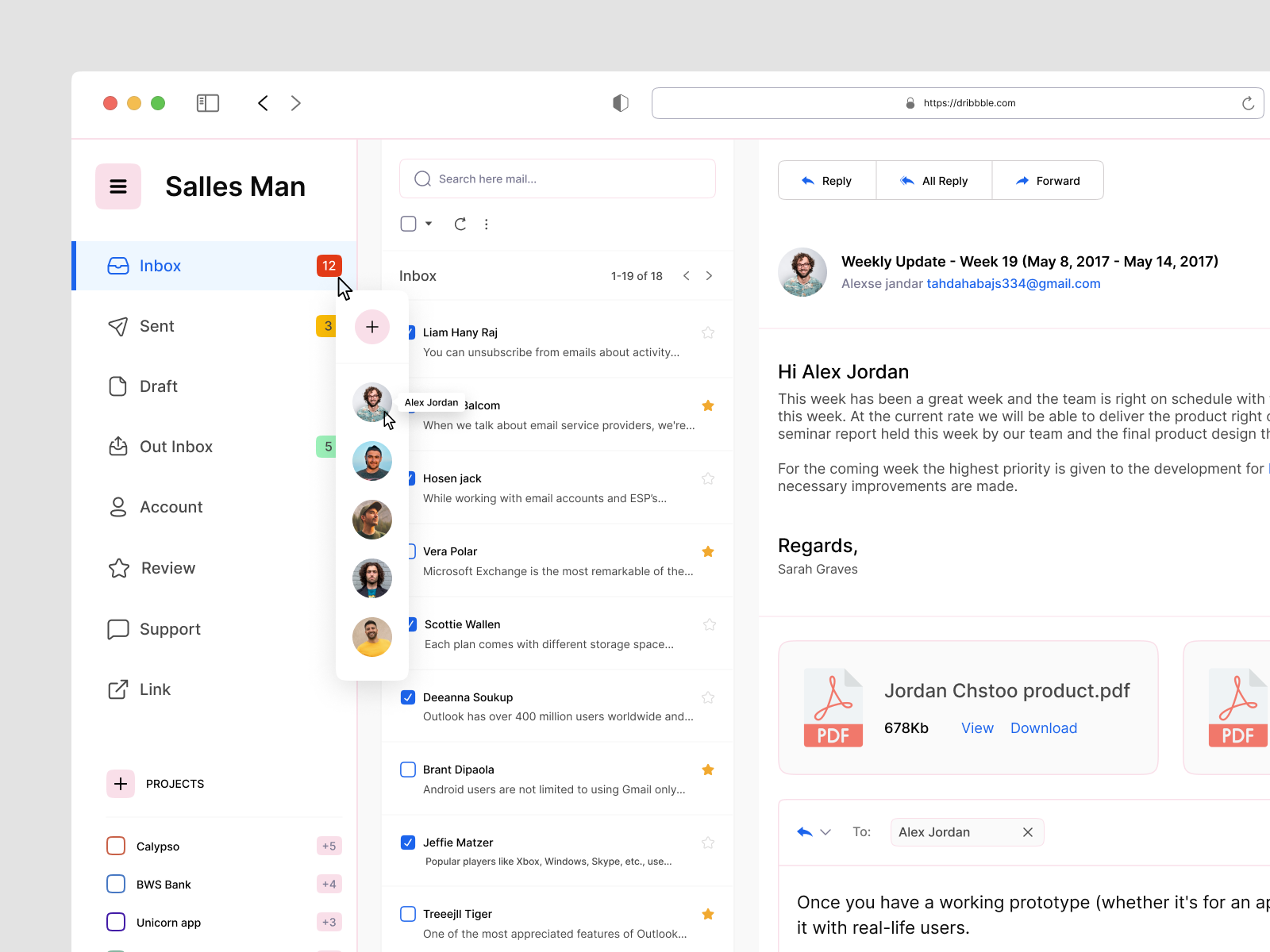Click the refresh icon in mail toolbar
The height and width of the screenshot is (952, 1270).
tap(460, 225)
